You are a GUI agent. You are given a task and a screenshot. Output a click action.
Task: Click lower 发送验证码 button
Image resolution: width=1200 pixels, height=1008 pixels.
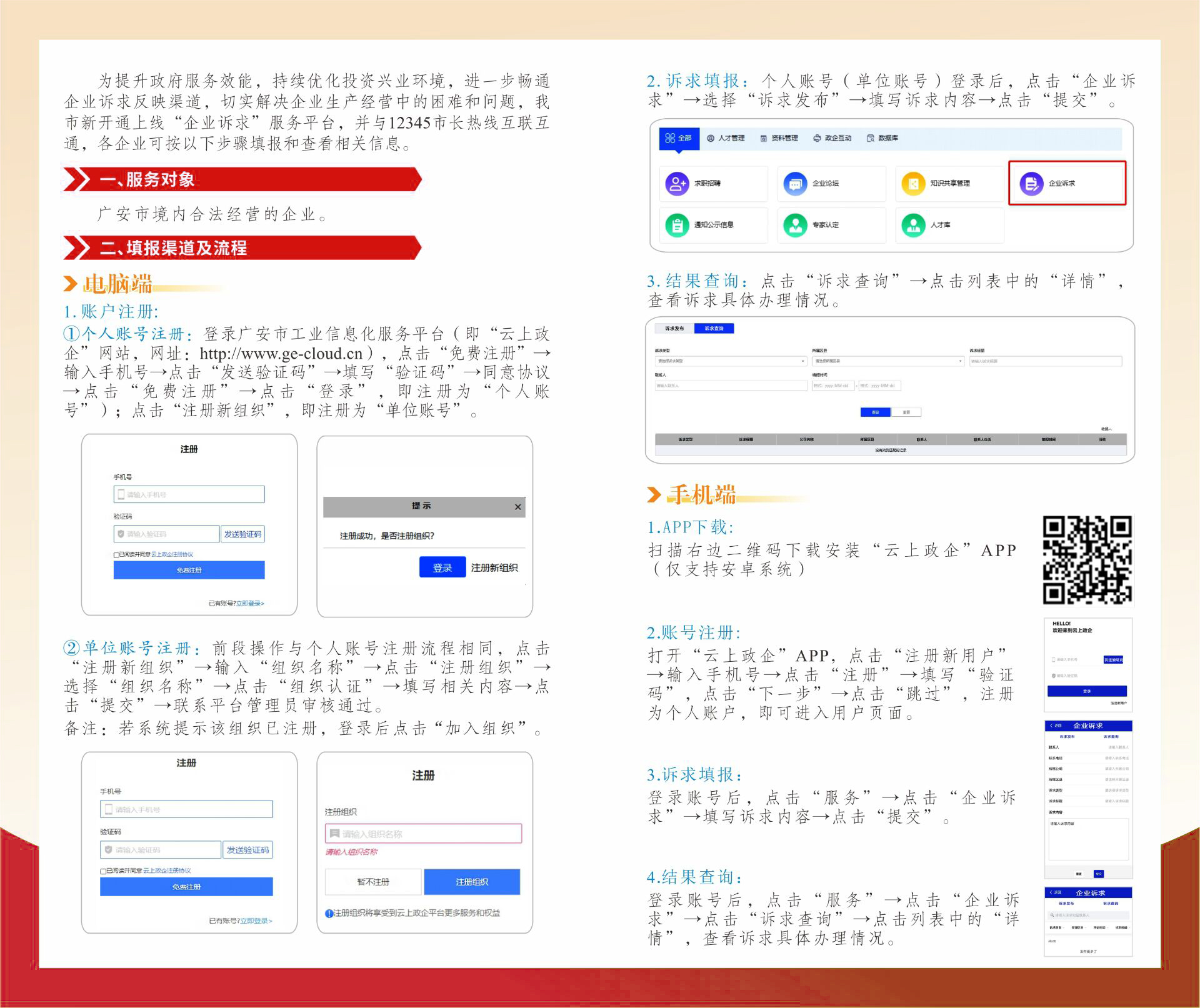pos(247,850)
